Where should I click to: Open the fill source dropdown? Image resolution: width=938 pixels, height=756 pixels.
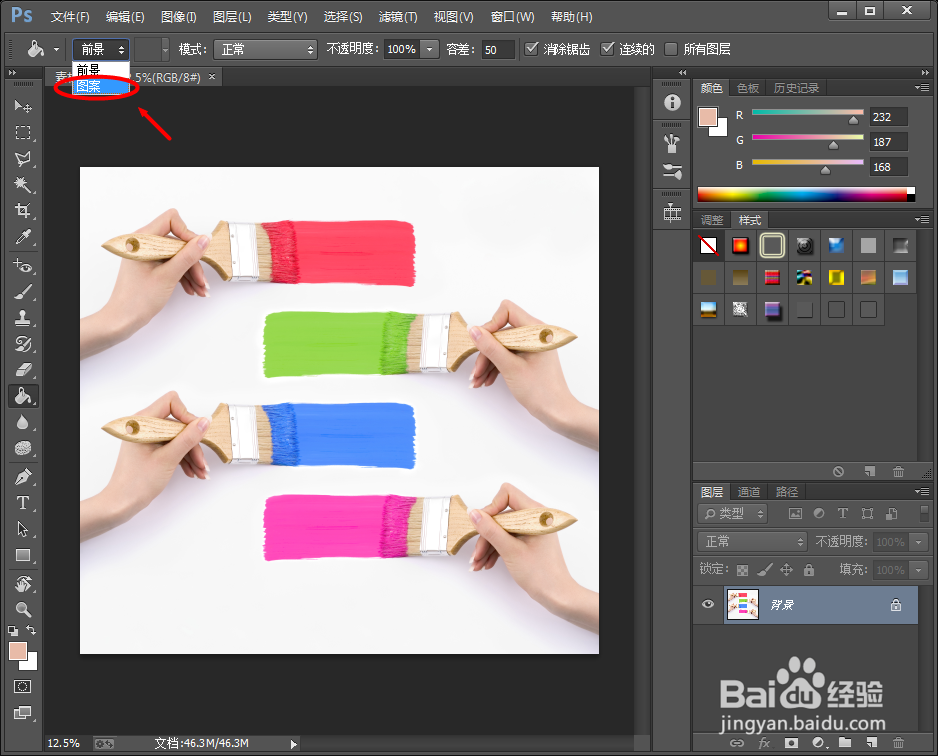point(101,49)
